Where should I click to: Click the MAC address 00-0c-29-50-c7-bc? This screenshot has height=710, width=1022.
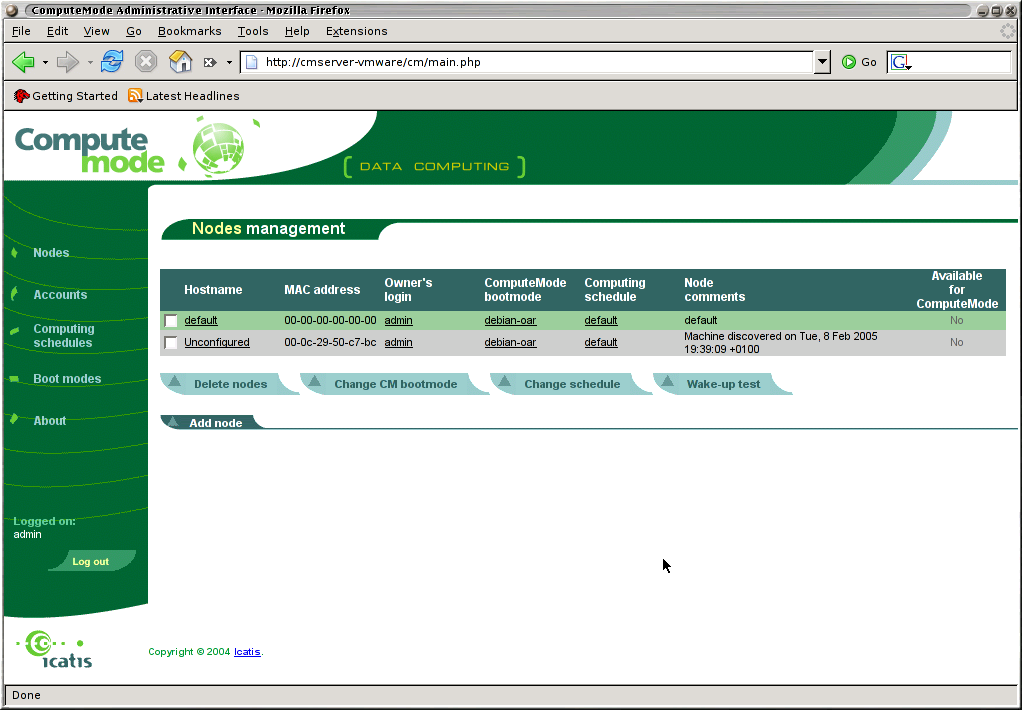point(330,342)
